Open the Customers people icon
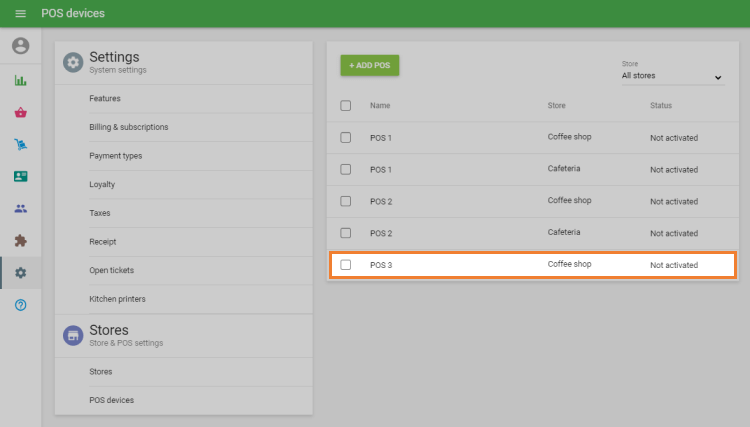This screenshot has height=427, width=750. tap(20, 208)
